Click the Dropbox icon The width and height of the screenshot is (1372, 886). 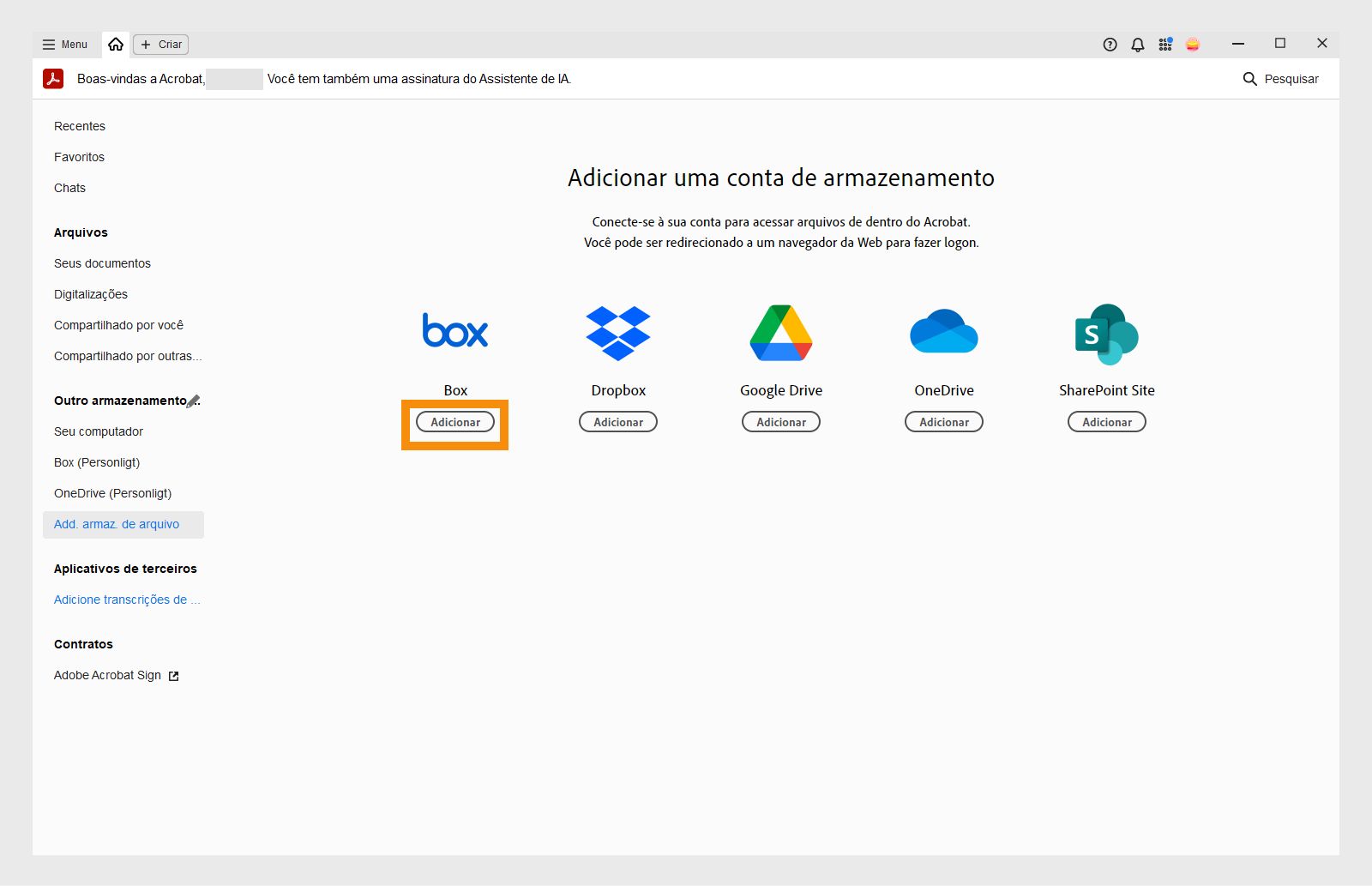pos(618,333)
